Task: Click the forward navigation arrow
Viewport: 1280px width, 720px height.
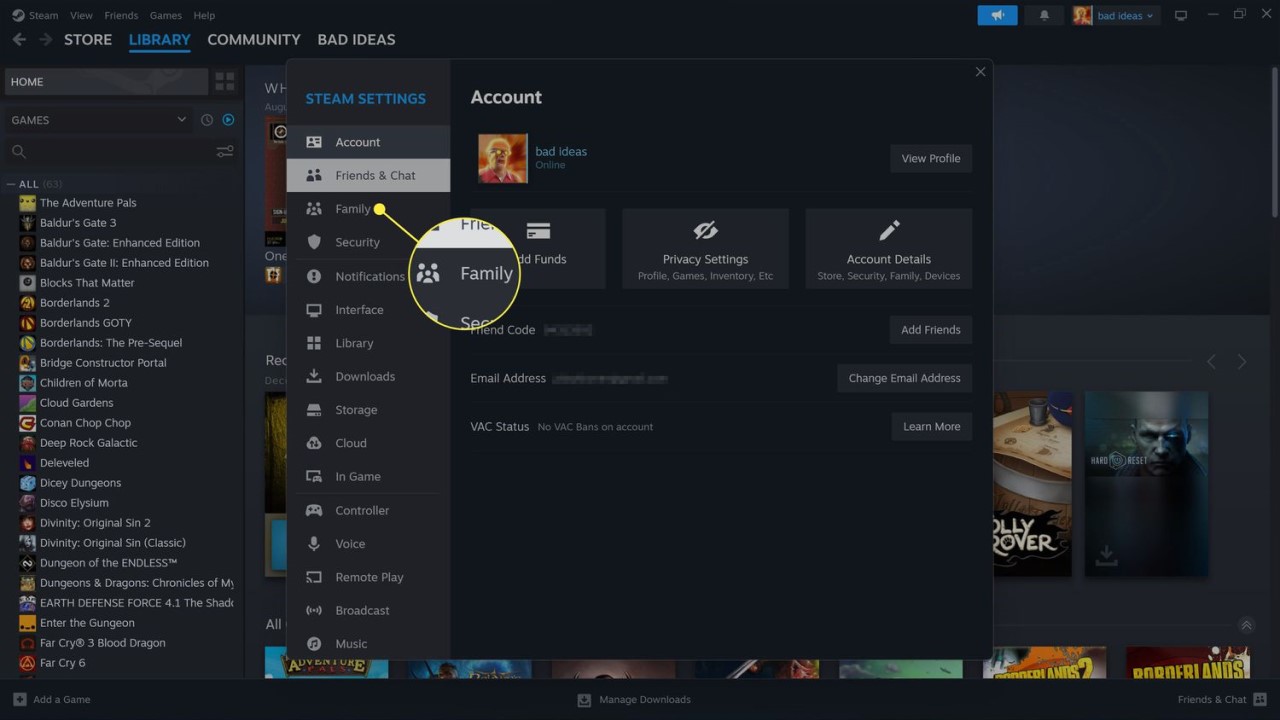Action: (45, 40)
